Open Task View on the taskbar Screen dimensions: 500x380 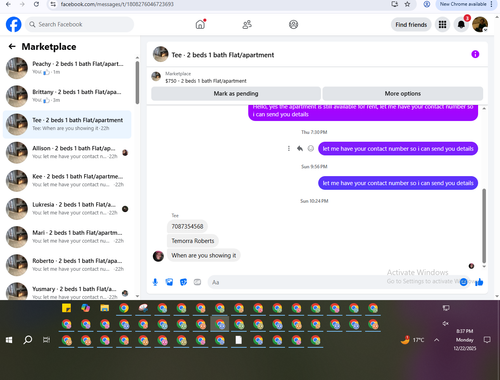[46, 340]
